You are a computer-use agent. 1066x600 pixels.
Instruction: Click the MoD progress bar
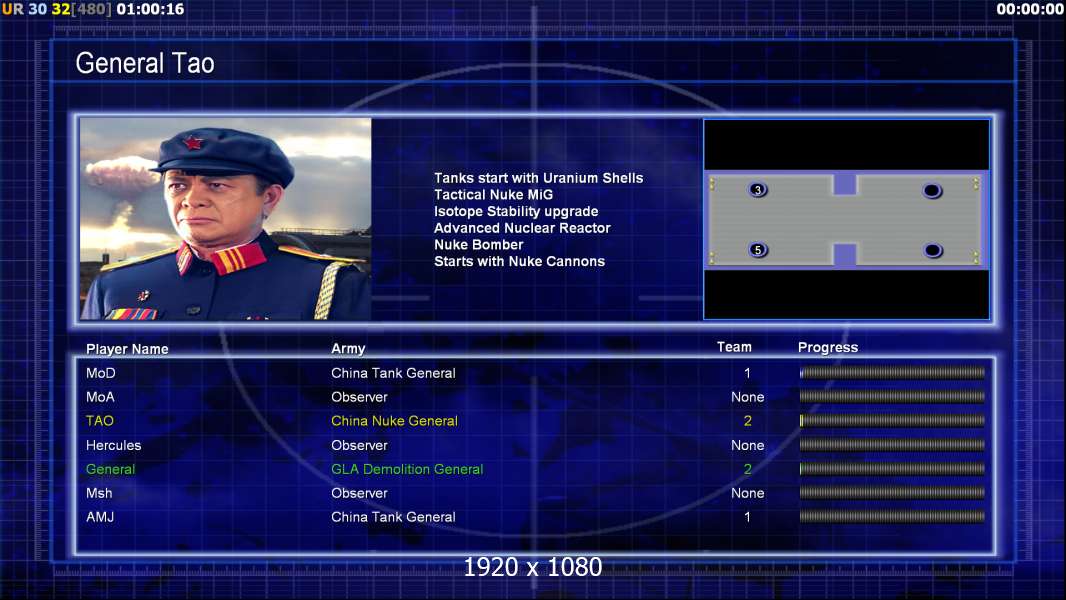892,373
